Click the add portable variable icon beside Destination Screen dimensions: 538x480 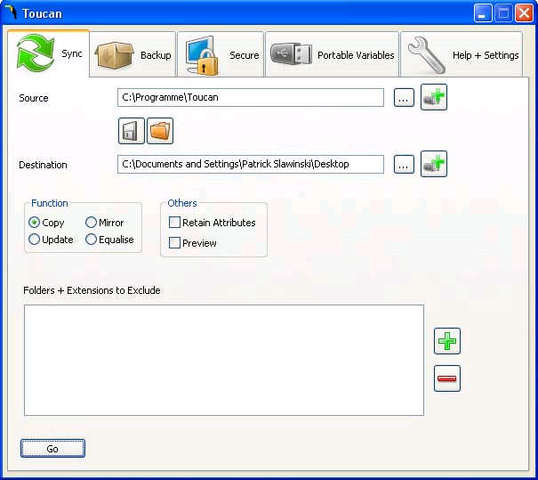pyautogui.click(x=434, y=164)
